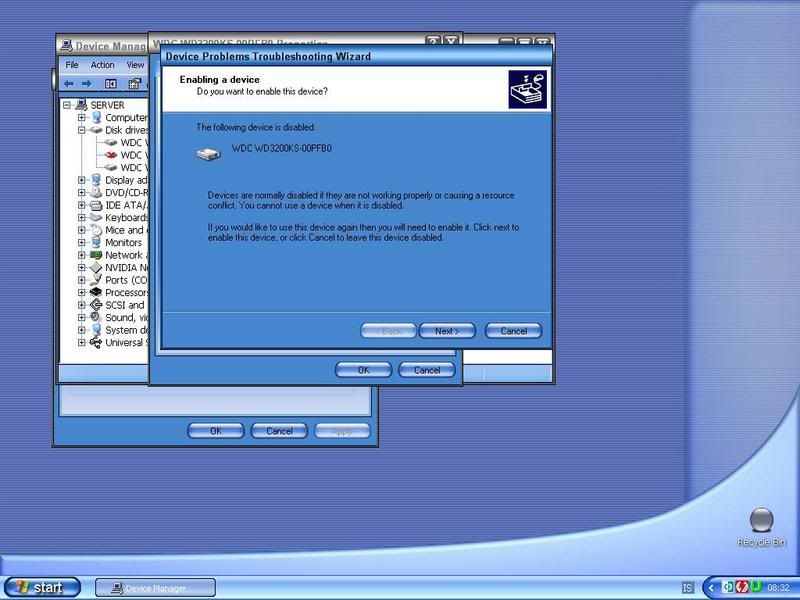The image size is (800, 600).
Task: Show hidden system tray icons arrow
Action: 712,587
